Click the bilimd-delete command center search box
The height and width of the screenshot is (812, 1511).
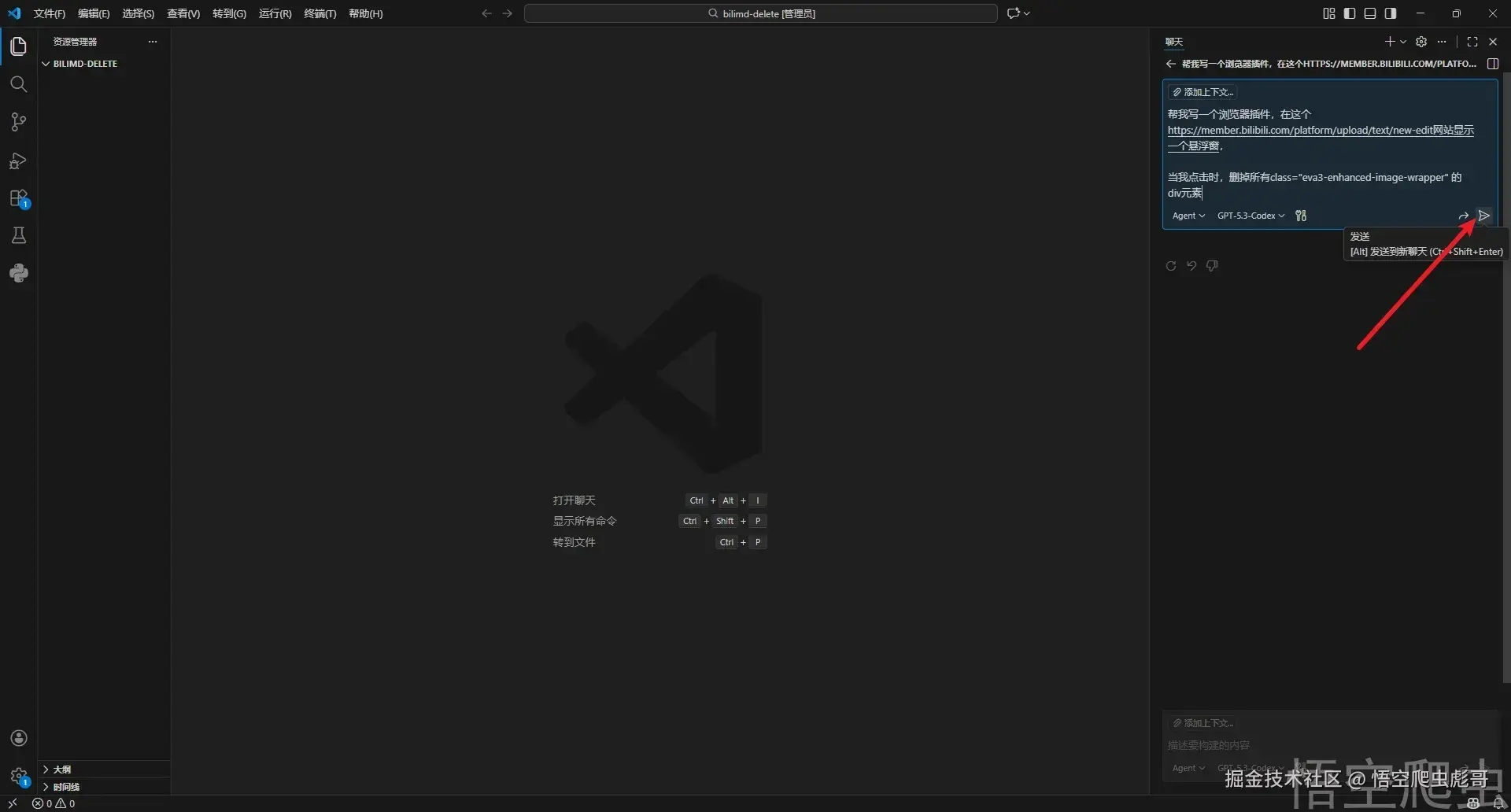(761, 13)
